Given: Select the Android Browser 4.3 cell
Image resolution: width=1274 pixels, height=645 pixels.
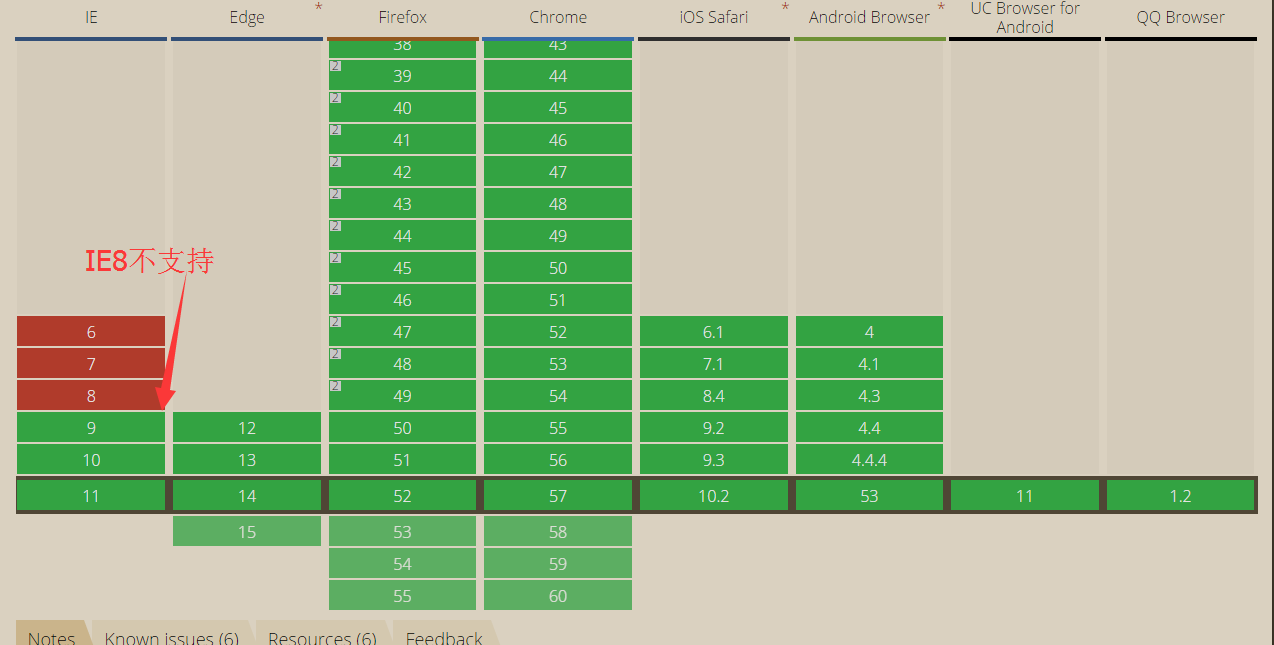Looking at the screenshot, I should point(869,396).
